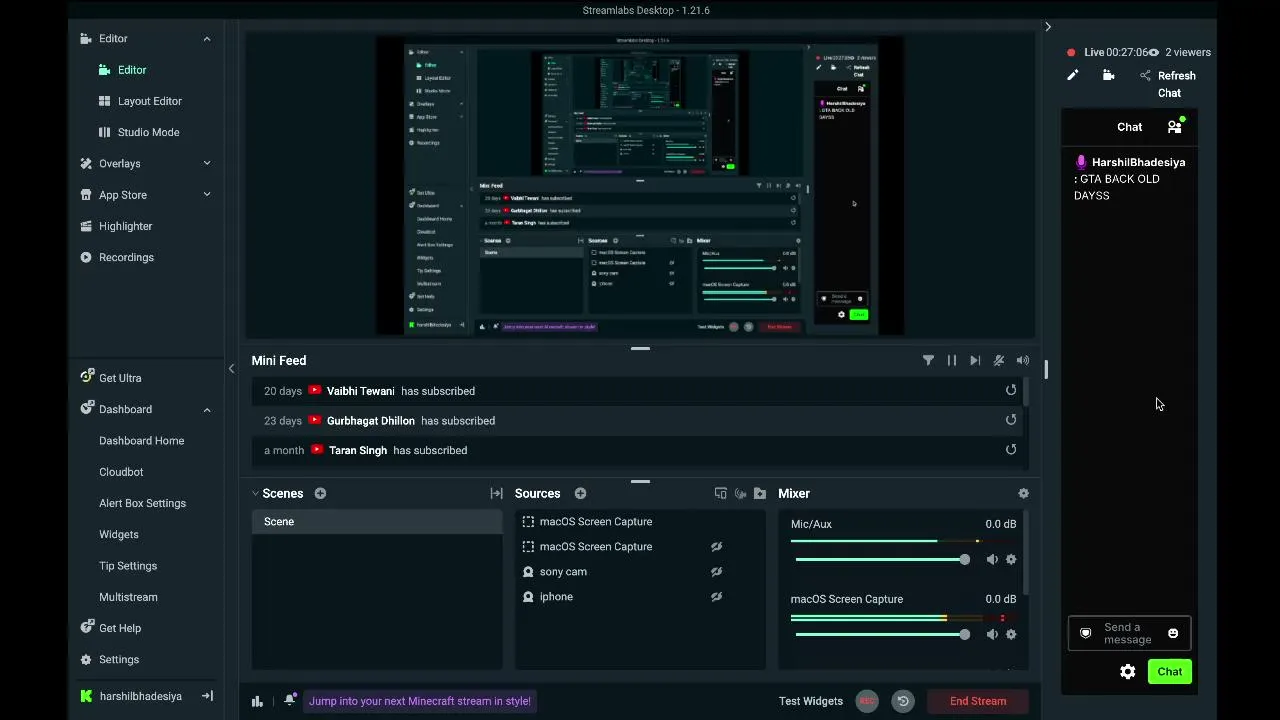Adjust macOS Screen Capture volume slider
The height and width of the screenshot is (720, 1280).
(x=882, y=634)
